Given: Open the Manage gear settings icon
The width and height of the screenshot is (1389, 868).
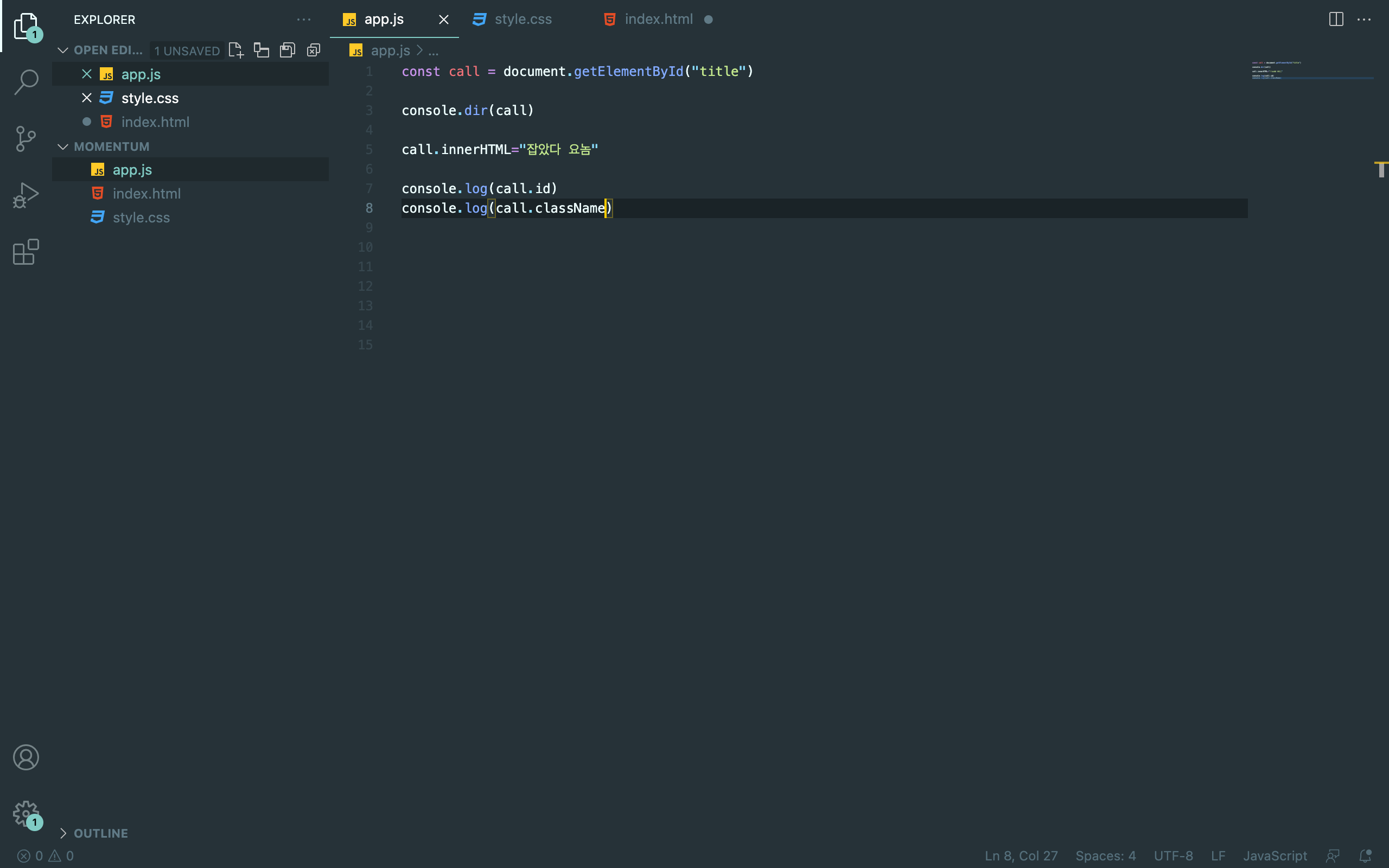Looking at the screenshot, I should pos(26,813).
